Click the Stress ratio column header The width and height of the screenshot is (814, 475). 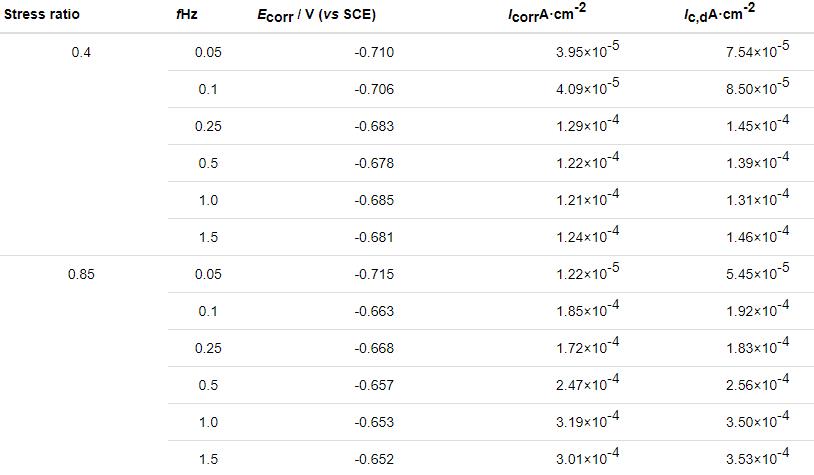(42, 16)
